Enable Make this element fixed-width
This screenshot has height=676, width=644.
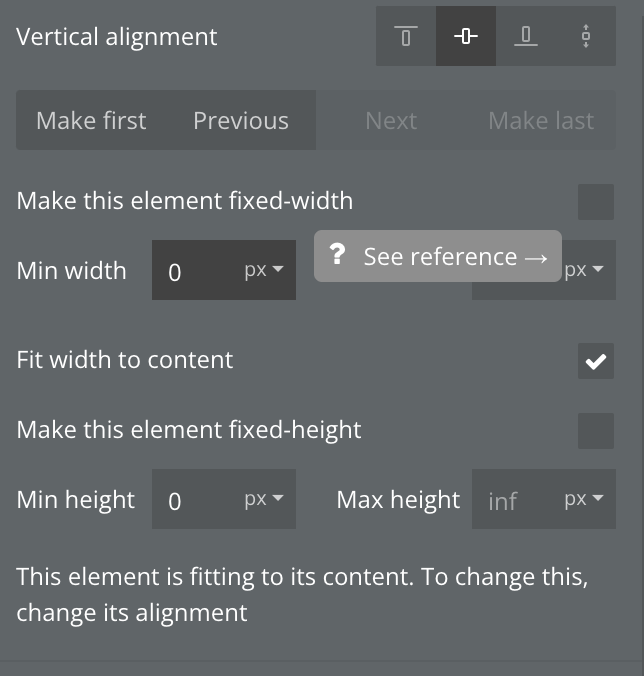(596, 202)
